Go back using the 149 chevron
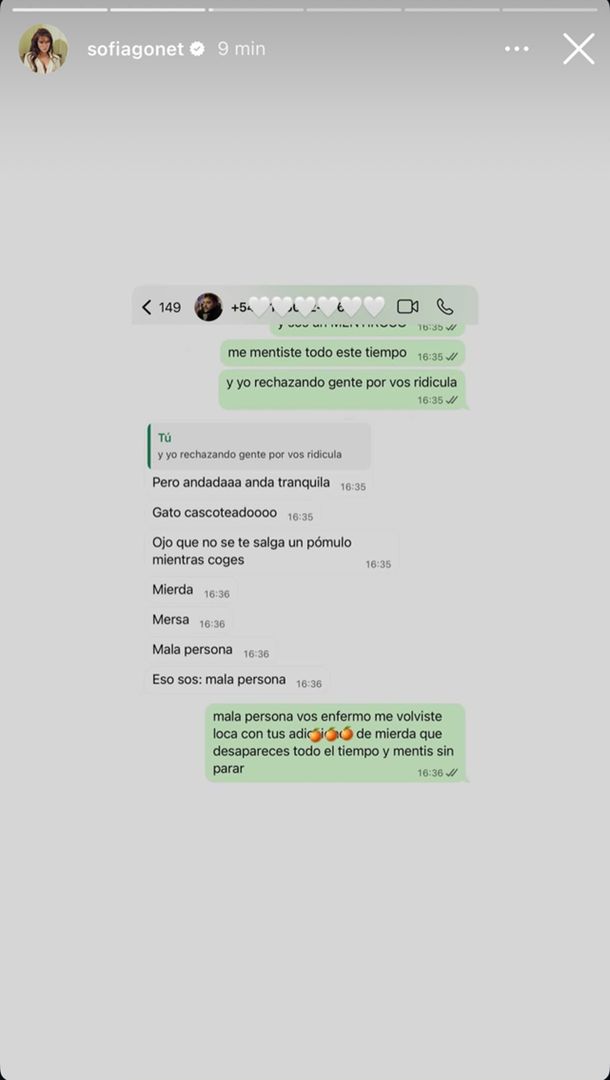Image resolution: width=610 pixels, height=1080 pixels. 161,307
